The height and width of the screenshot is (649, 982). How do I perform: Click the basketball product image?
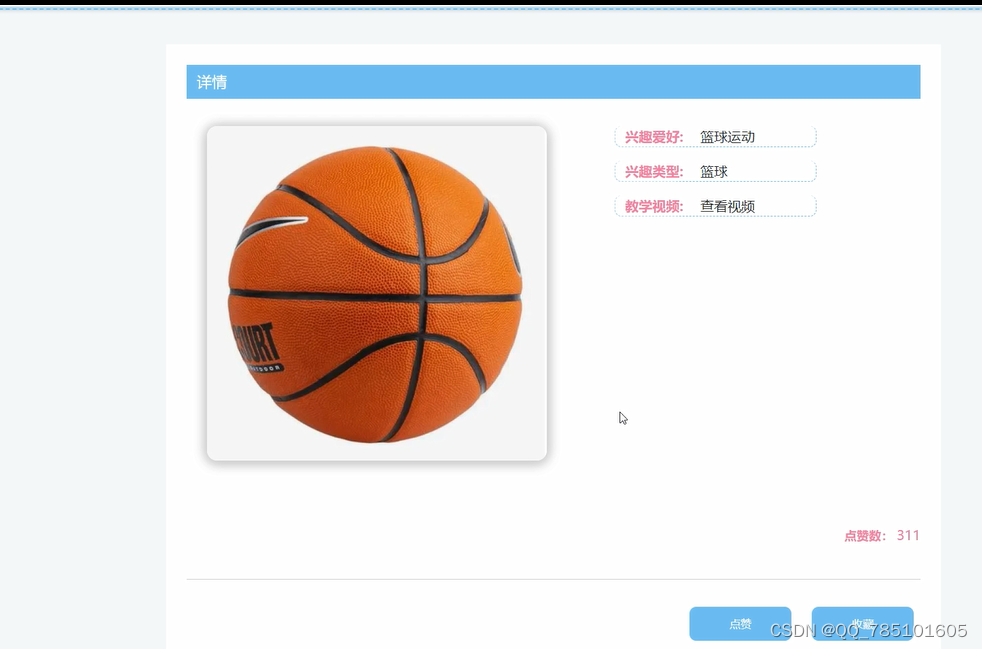coord(377,293)
